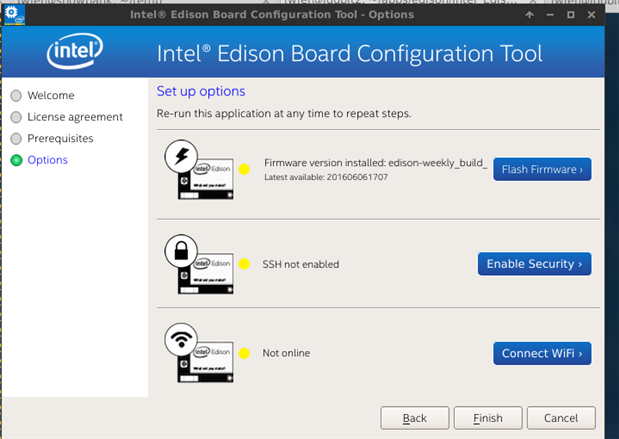Click the Set up options heading
The image size is (619, 439).
200,91
